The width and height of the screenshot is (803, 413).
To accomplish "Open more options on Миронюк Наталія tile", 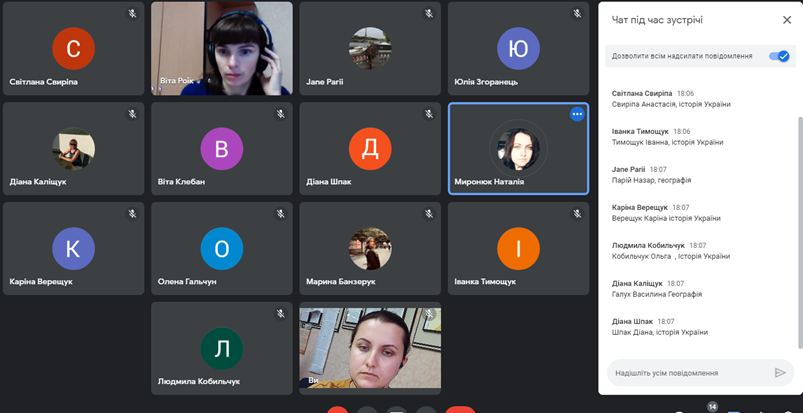I will point(576,114).
